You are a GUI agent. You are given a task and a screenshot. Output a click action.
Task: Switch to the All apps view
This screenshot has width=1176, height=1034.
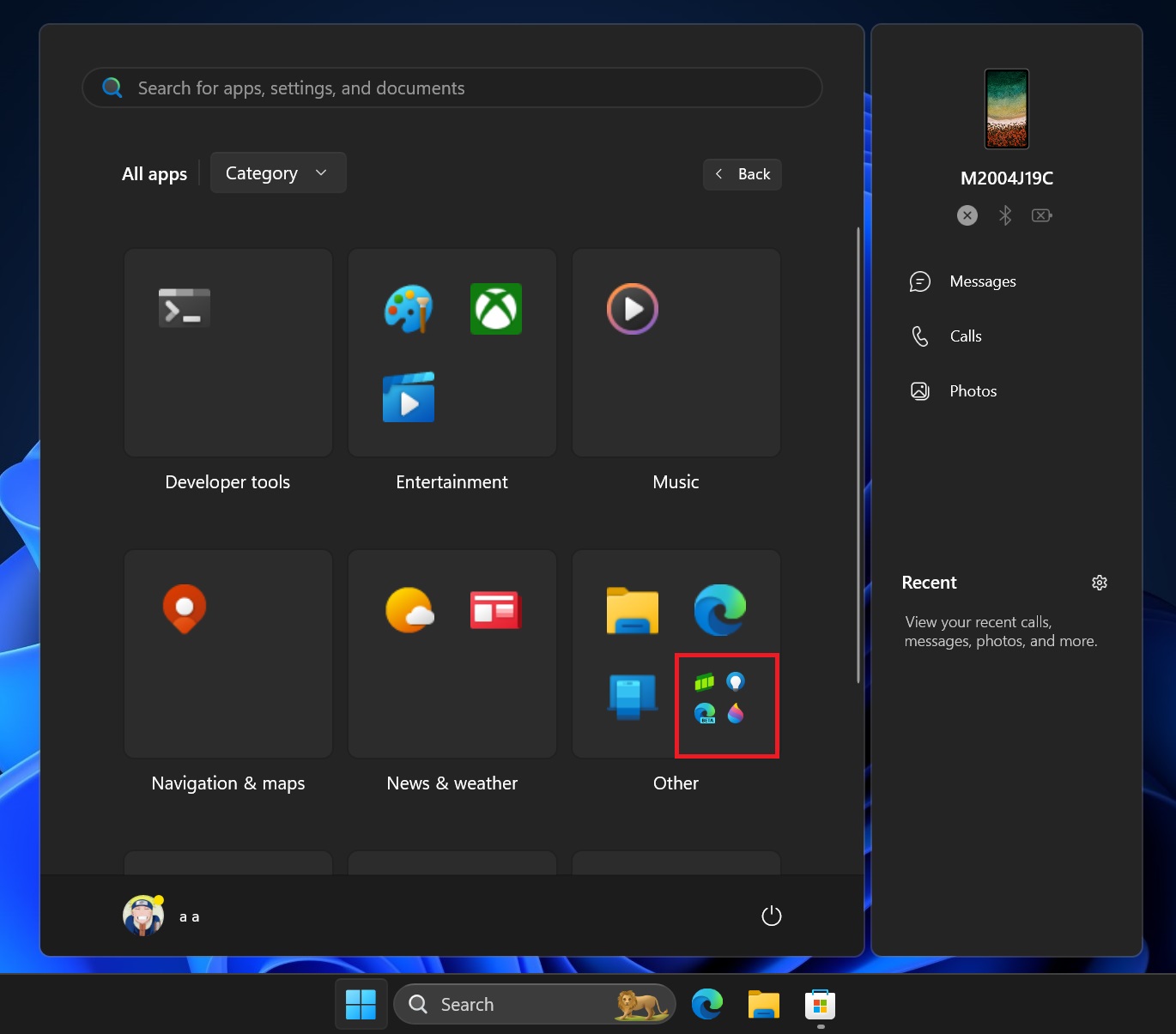[x=154, y=173]
